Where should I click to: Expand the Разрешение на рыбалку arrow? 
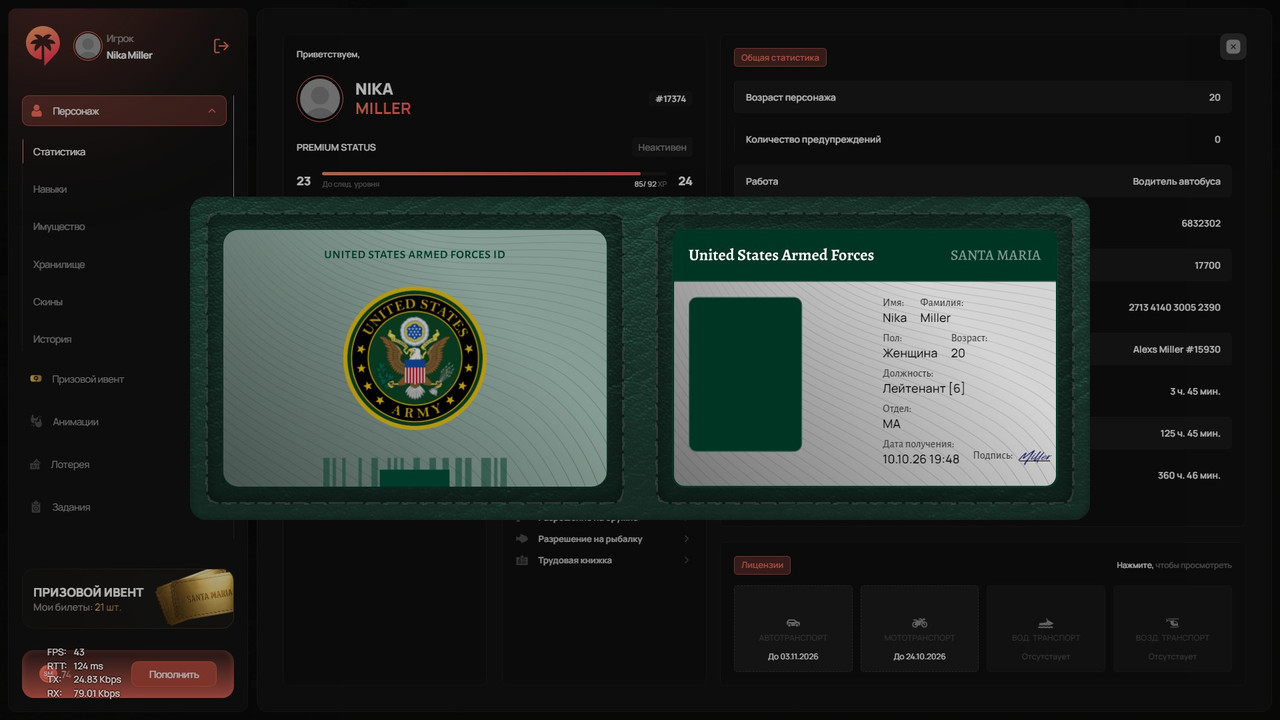coord(686,539)
